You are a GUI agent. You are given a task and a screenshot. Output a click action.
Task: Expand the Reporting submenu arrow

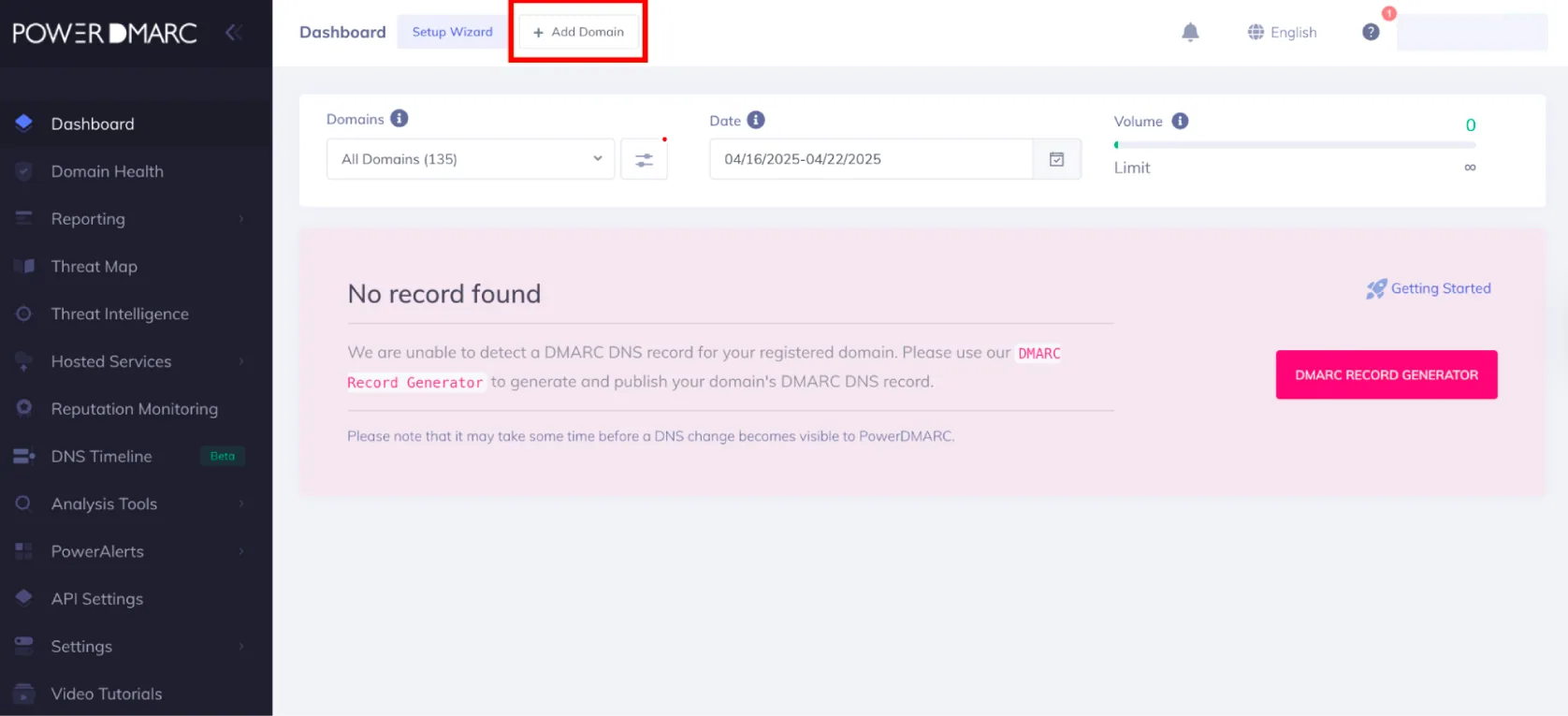[x=241, y=219]
